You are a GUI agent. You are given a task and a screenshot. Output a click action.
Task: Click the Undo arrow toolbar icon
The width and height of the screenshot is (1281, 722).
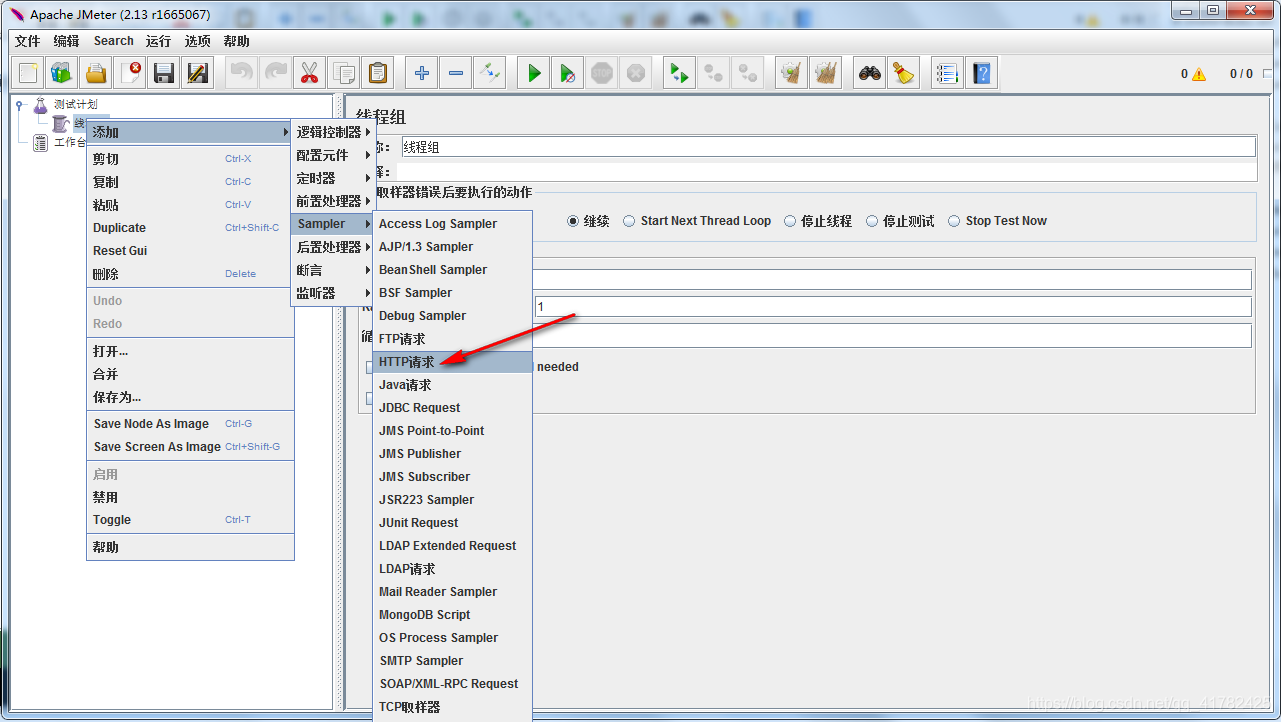pos(242,73)
